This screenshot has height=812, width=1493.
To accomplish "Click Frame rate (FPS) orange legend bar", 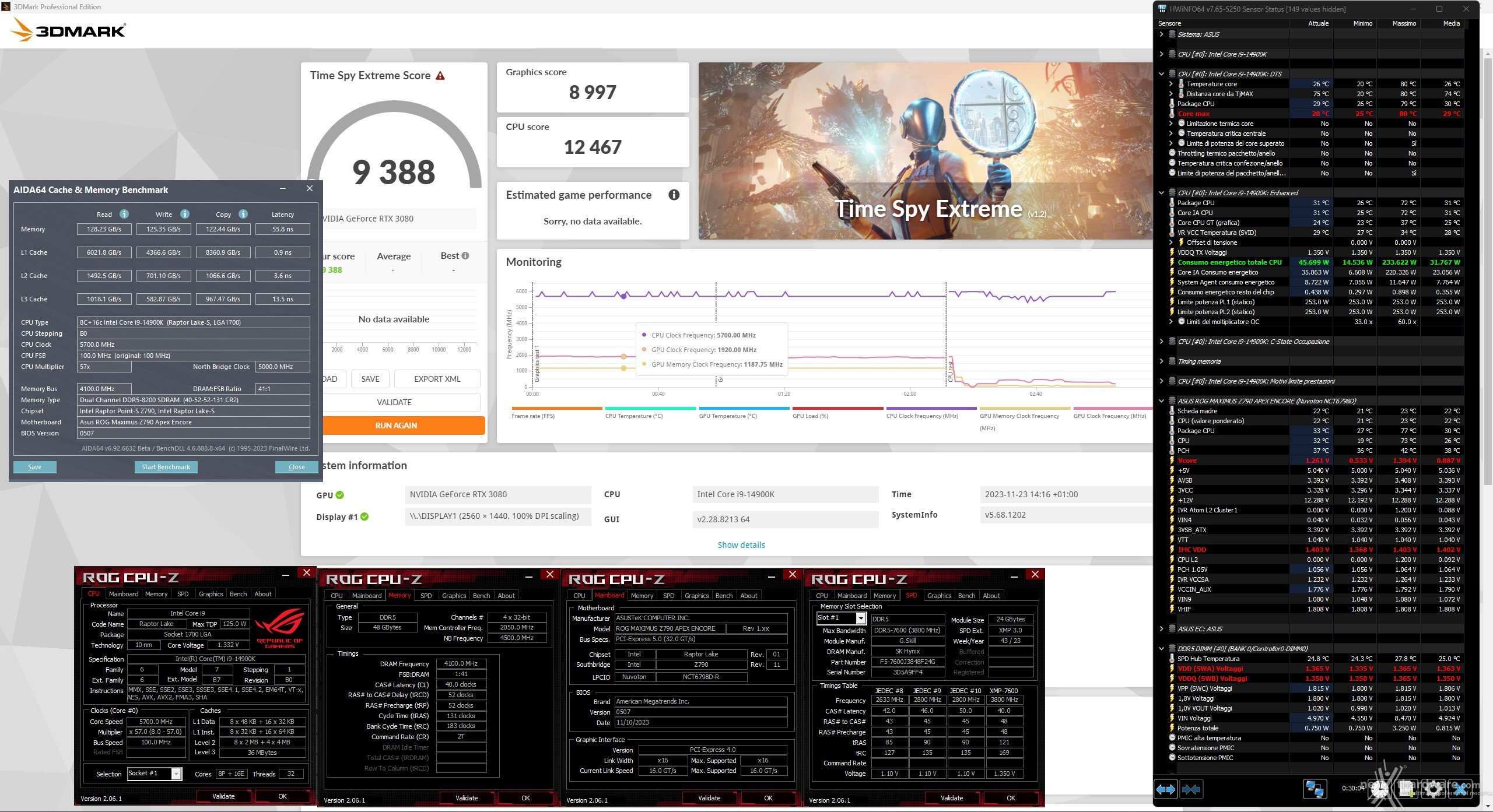I will click(x=556, y=408).
